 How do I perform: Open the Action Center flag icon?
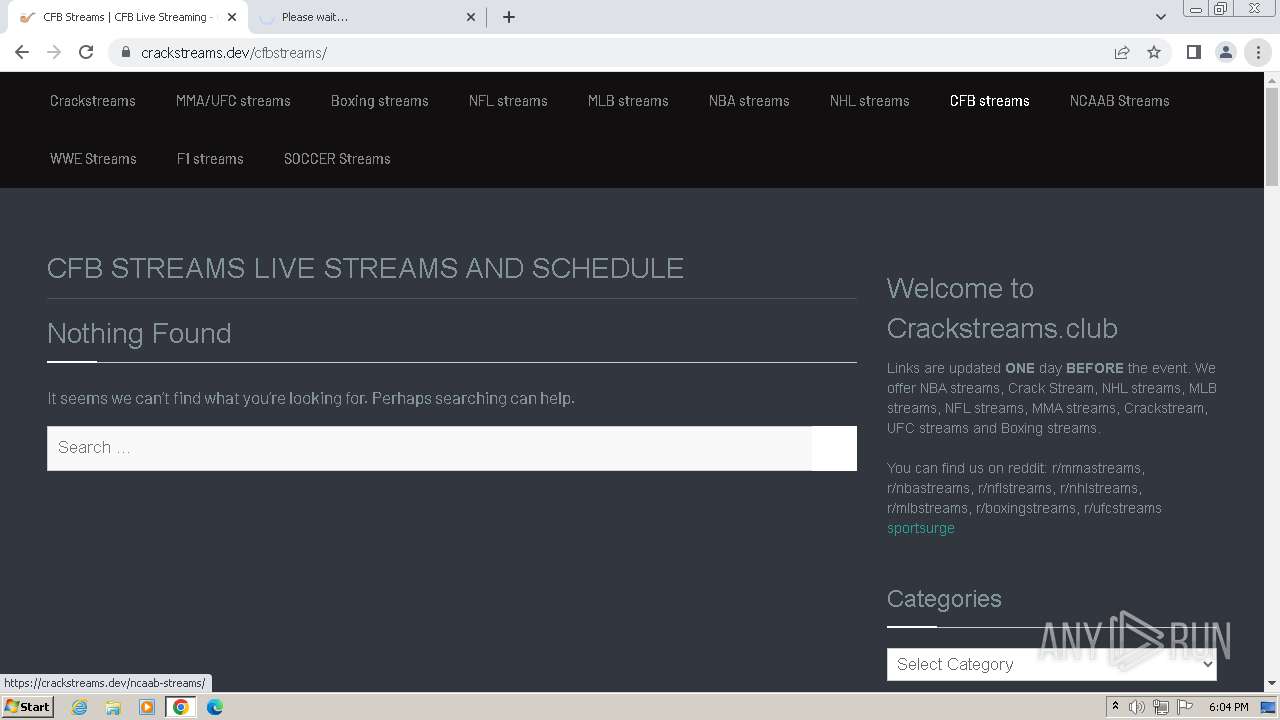click(1185, 707)
